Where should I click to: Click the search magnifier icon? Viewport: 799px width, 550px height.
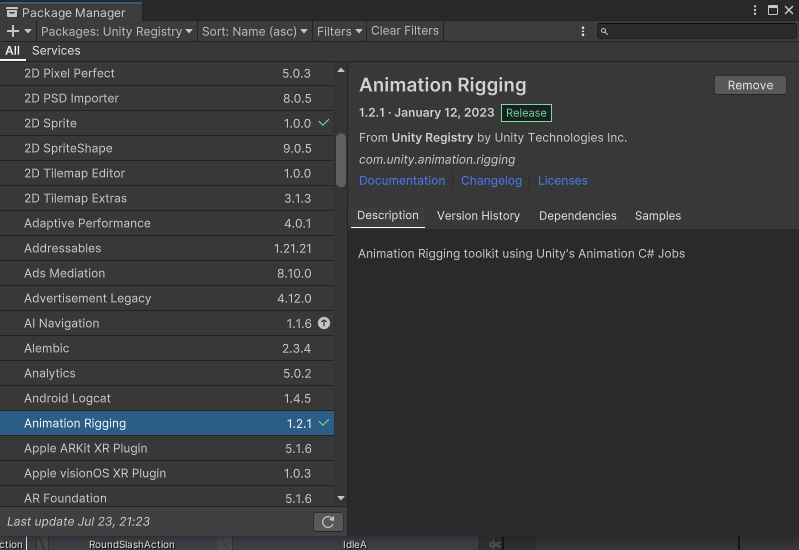click(604, 32)
